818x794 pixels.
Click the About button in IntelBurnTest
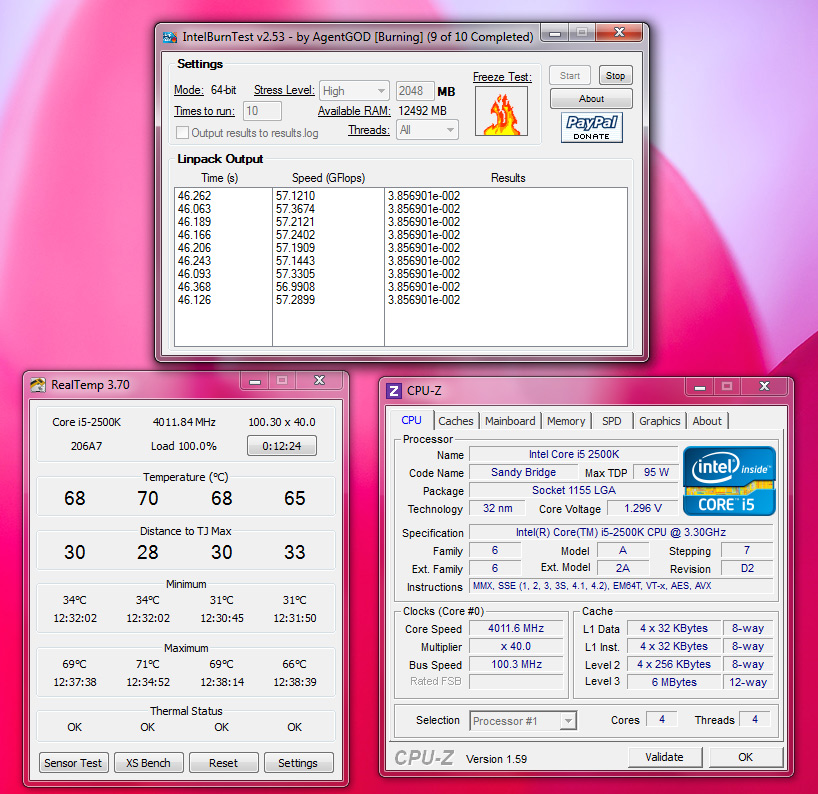click(x=591, y=99)
